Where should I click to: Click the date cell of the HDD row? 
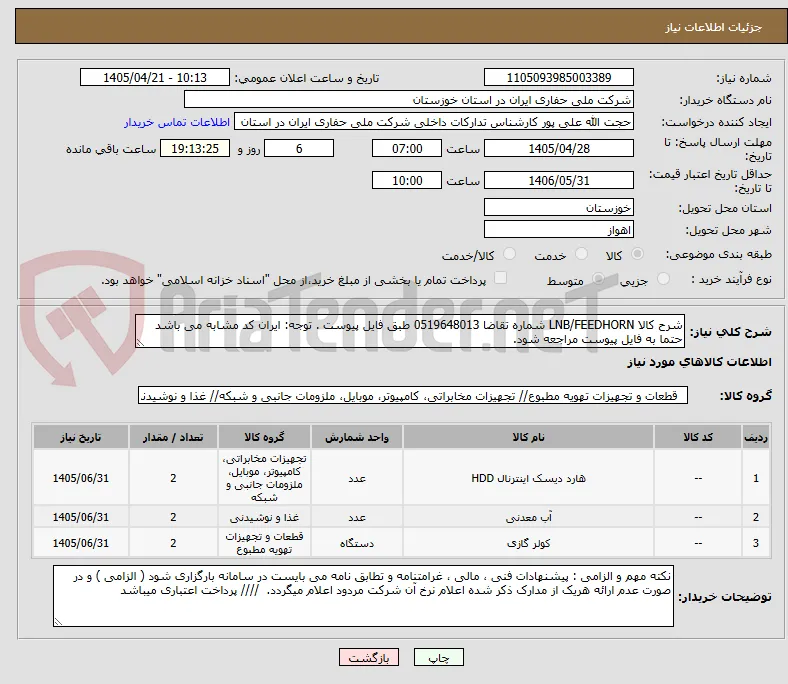pos(81,478)
